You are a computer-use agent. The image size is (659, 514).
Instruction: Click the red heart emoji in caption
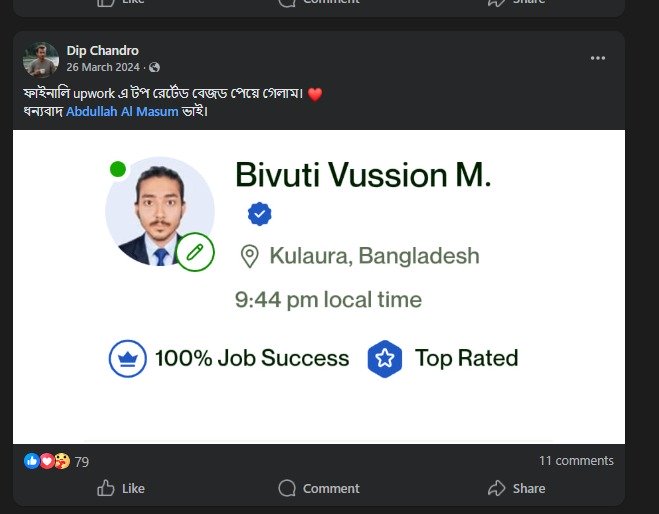(x=316, y=94)
